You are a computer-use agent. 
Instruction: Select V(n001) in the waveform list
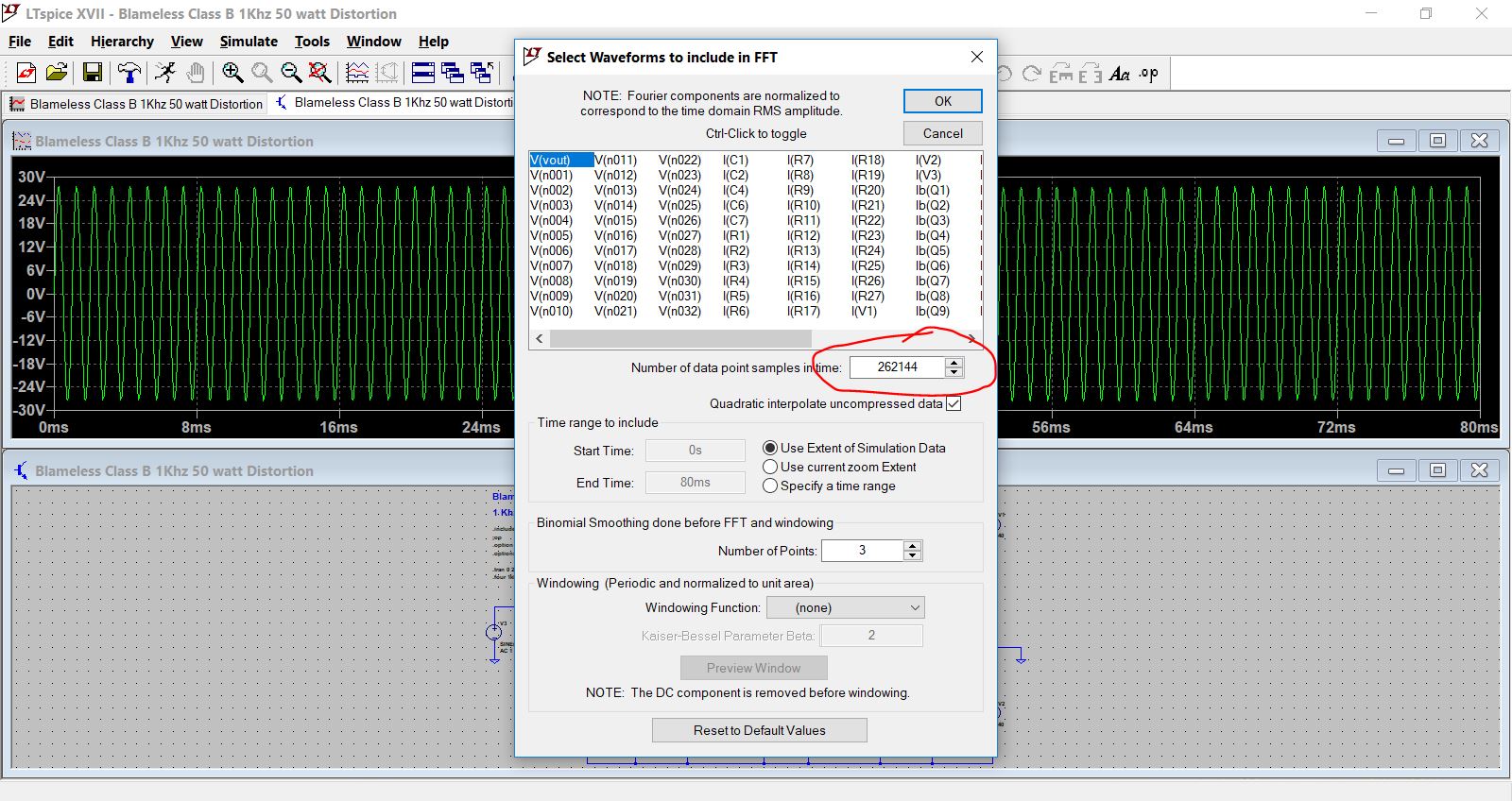(x=551, y=175)
